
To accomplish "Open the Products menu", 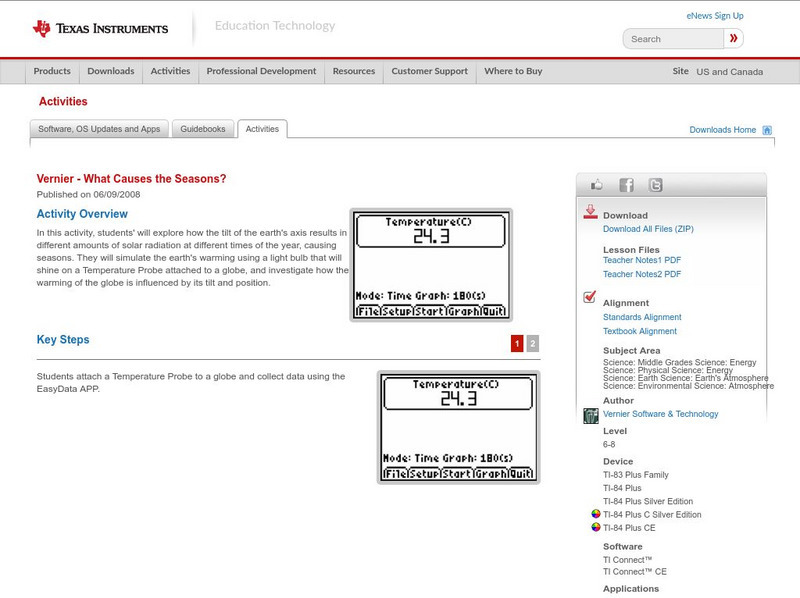I will (52, 71).
